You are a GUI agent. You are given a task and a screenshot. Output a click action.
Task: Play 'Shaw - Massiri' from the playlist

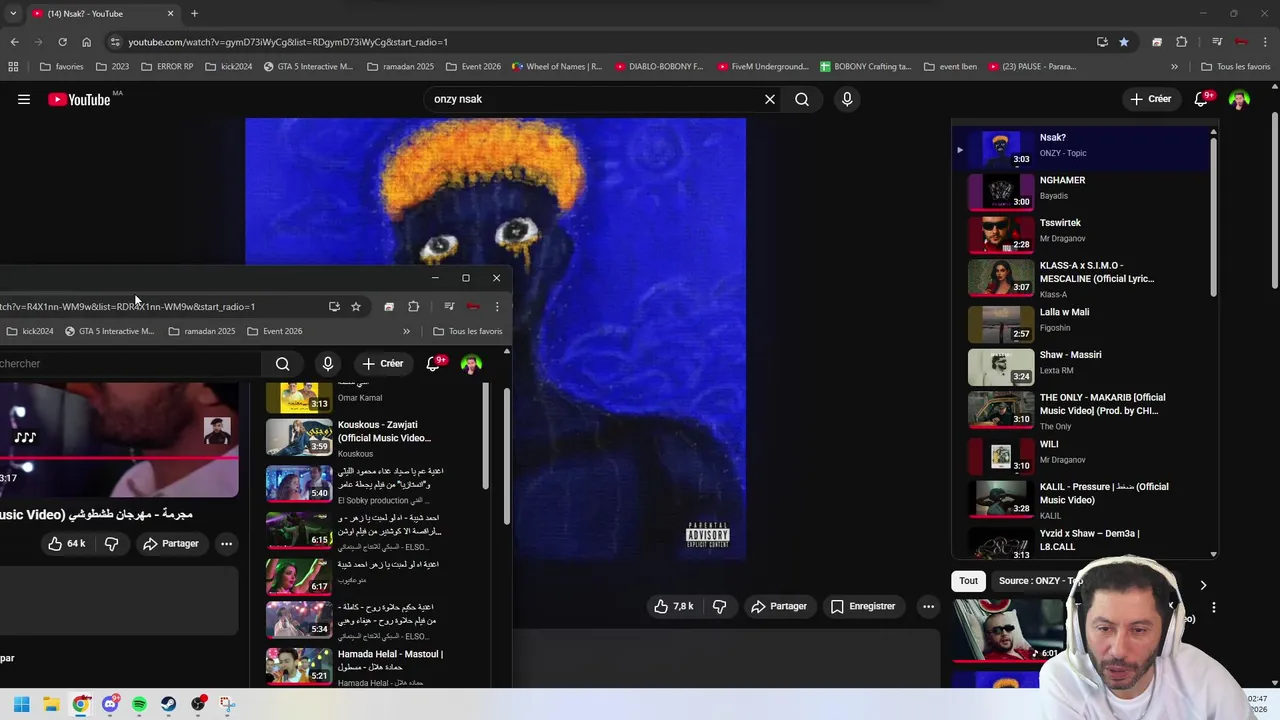click(x=1084, y=366)
